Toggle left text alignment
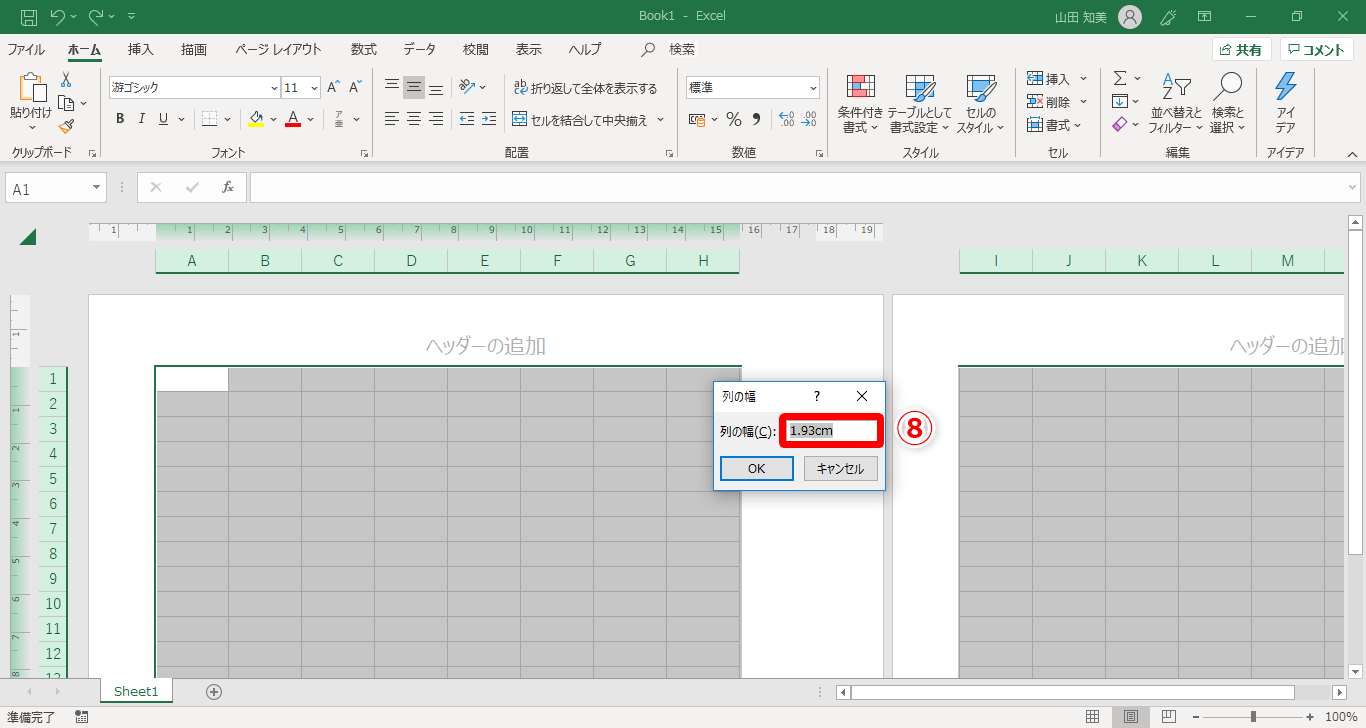This screenshot has width=1366, height=728. [x=392, y=119]
